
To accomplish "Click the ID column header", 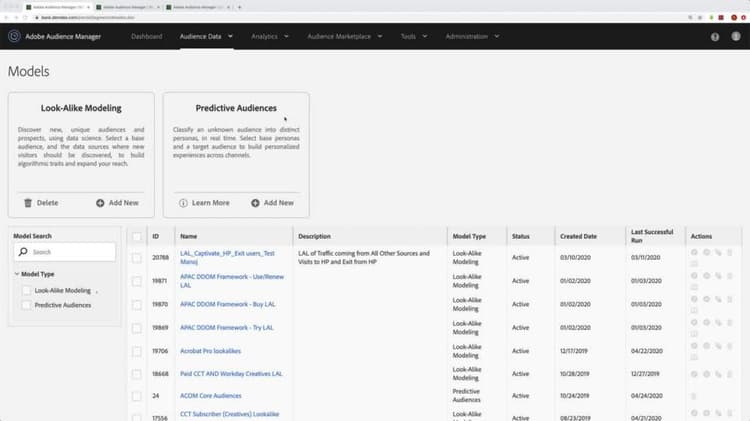I will 155,236.
